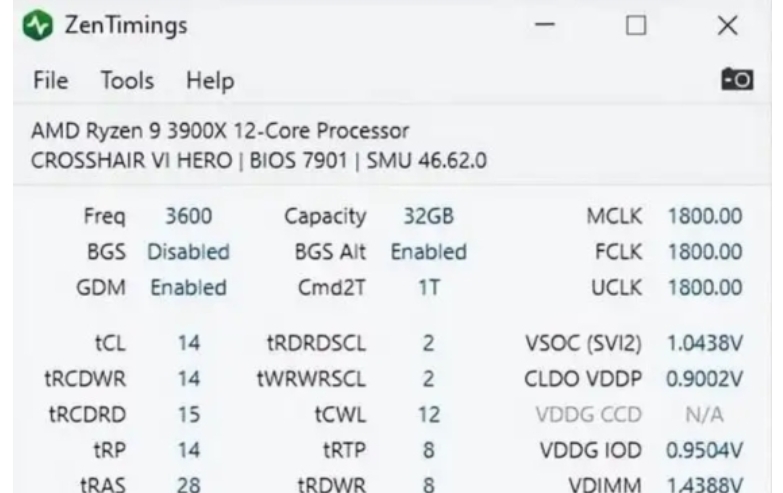Screen dimensions: 783x493
Task: Open the Tools menu
Action: coord(127,80)
